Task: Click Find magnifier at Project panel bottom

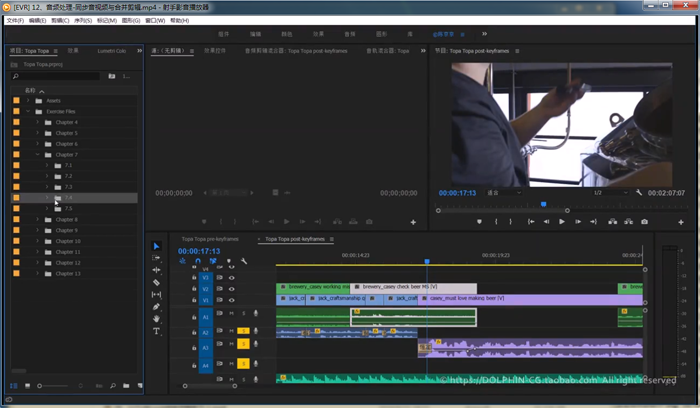Action: pyautogui.click(x=113, y=385)
